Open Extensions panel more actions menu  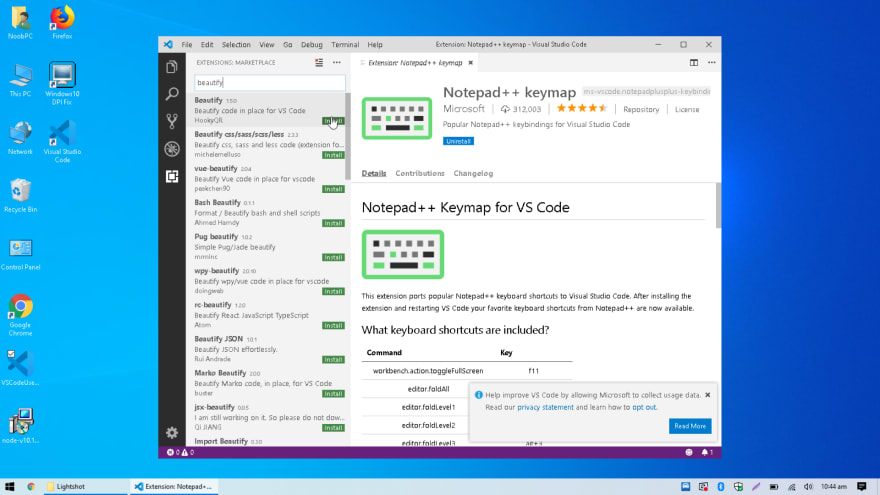[337, 62]
